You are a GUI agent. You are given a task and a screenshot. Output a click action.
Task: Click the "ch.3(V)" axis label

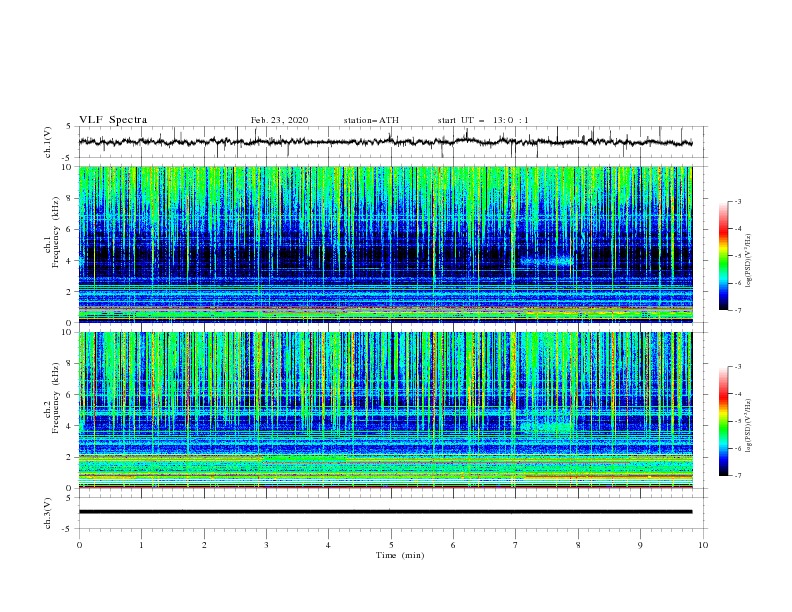[48, 513]
